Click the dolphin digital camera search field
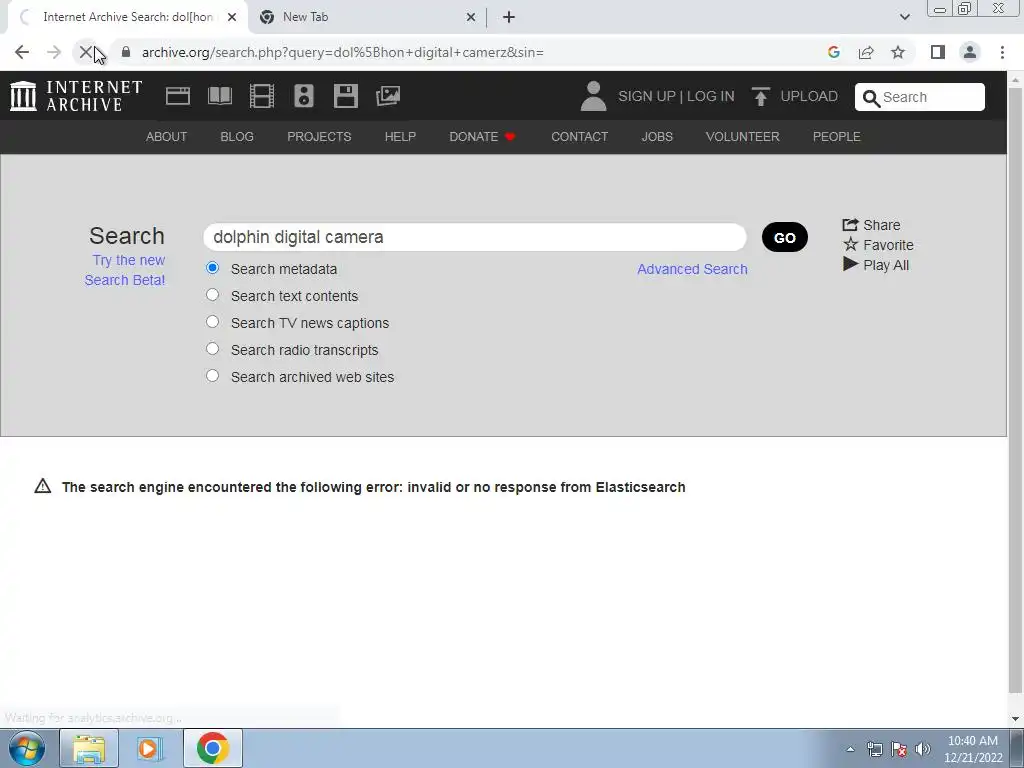 pos(475,237)
